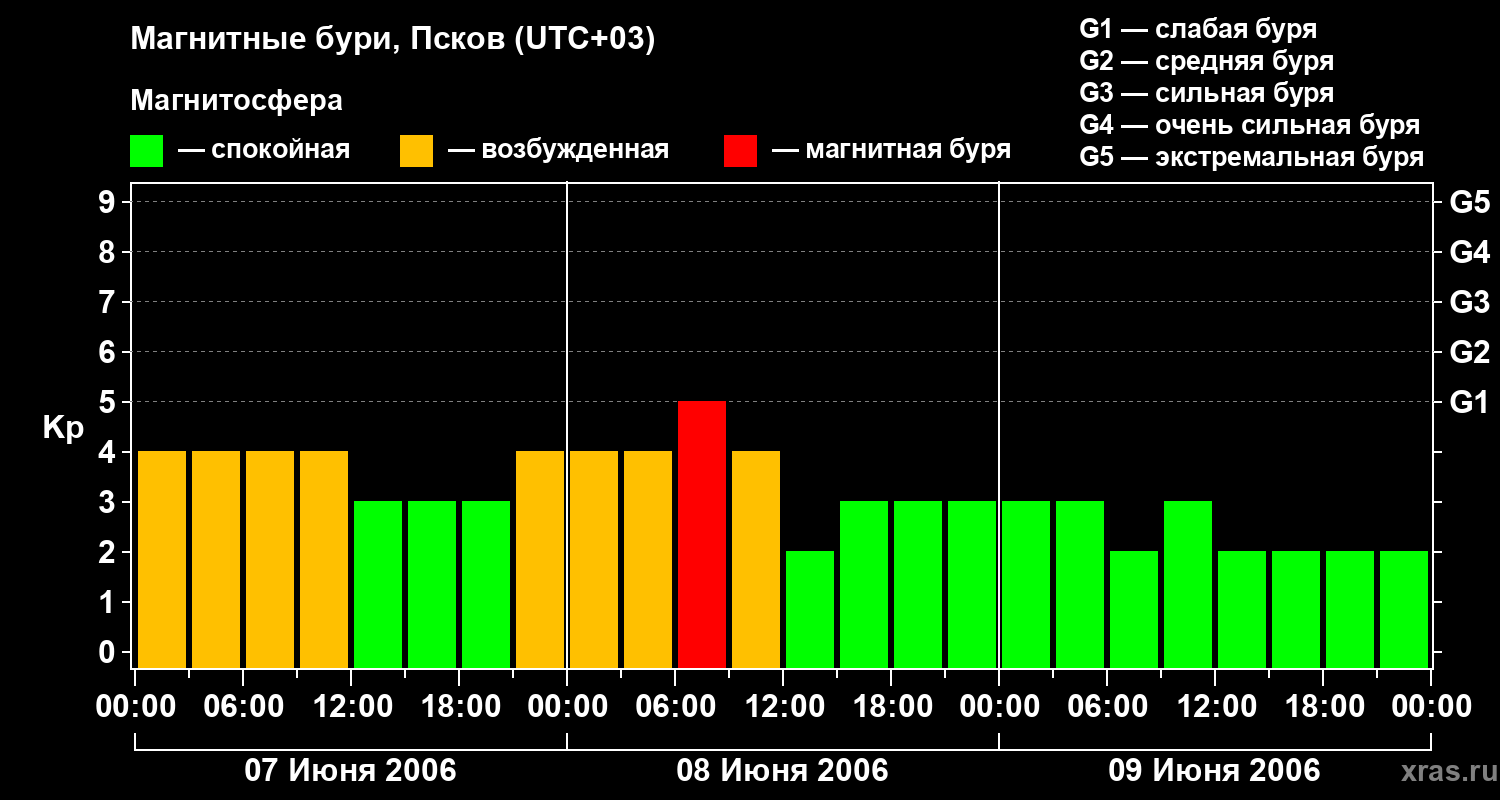Click the '18:00' time label above 08 Июня
This screenshot has width=1500, height=800.
tap(891, 707)
